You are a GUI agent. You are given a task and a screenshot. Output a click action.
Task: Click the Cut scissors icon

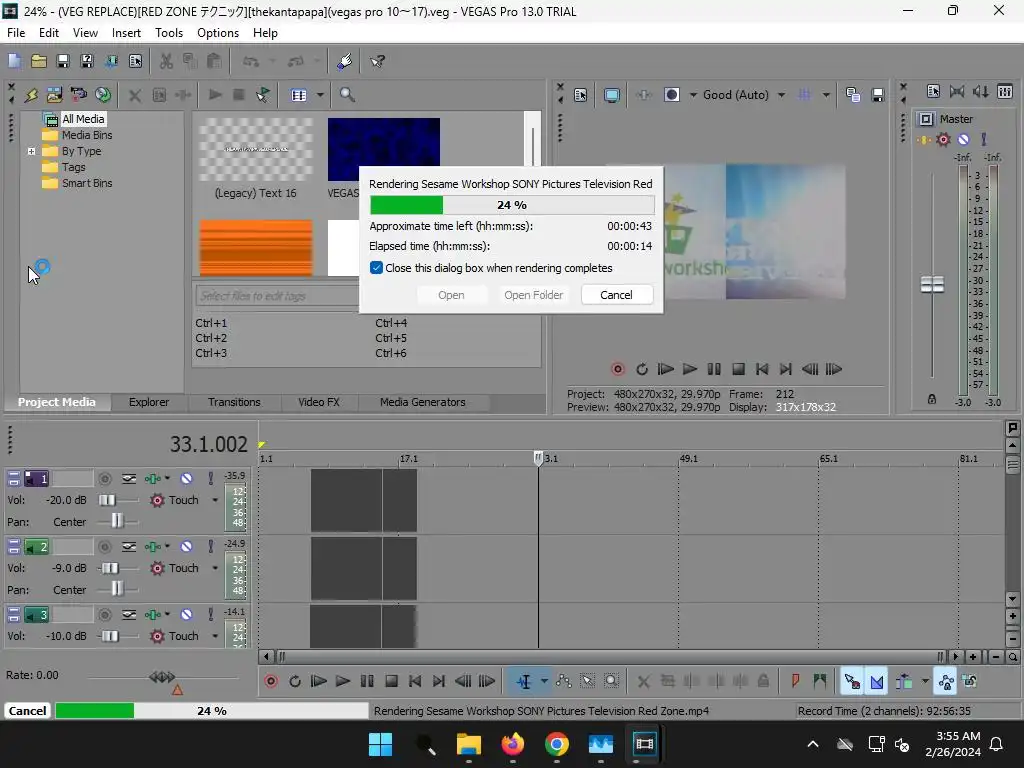(x=167, y=61)
